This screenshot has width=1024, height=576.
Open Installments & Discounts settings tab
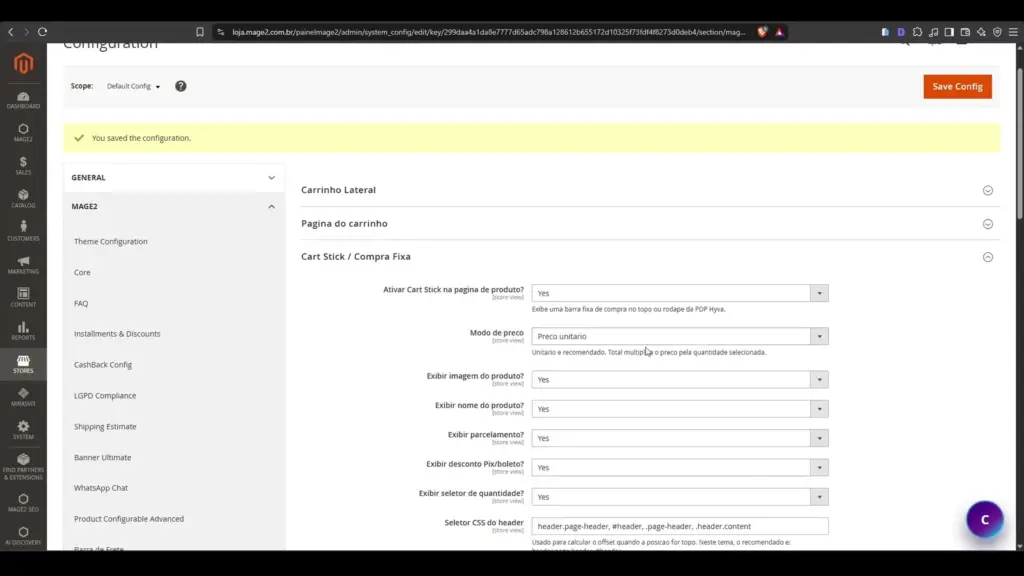pyautogui.click(x=117, y=334)
